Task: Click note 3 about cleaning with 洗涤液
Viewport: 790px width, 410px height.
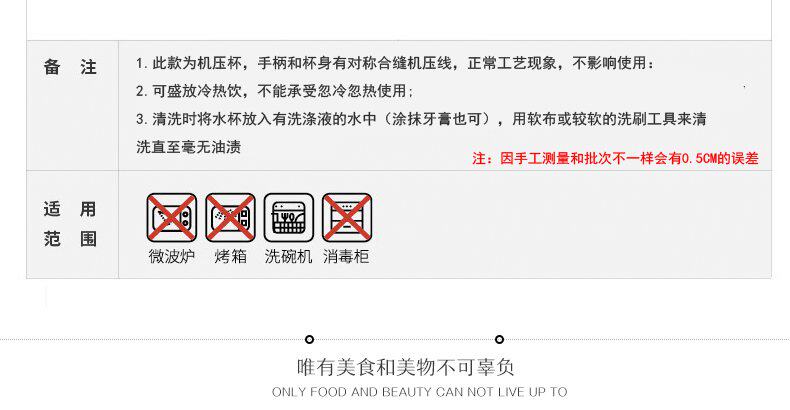Action: pos(421,119)
